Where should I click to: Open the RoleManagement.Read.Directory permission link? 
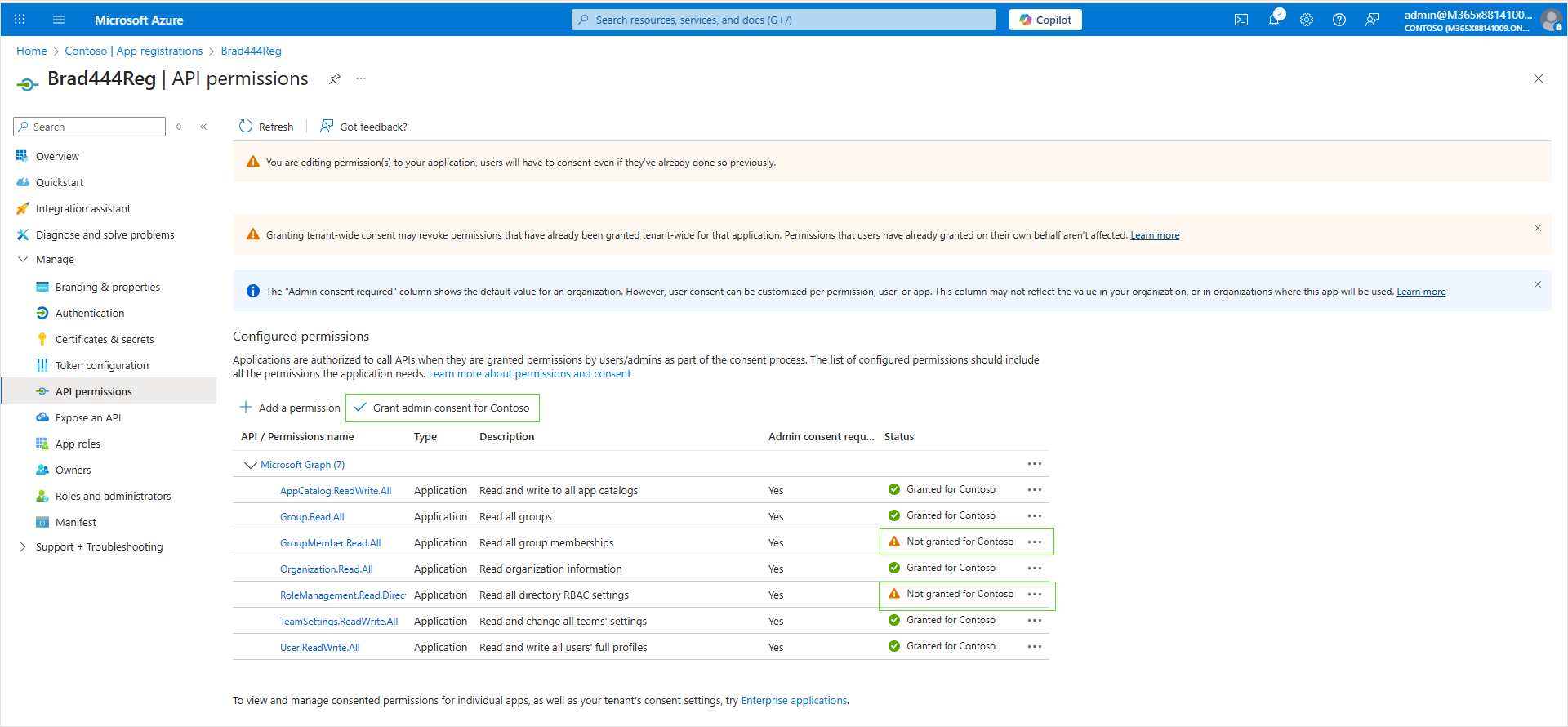[x=342, y=595]
